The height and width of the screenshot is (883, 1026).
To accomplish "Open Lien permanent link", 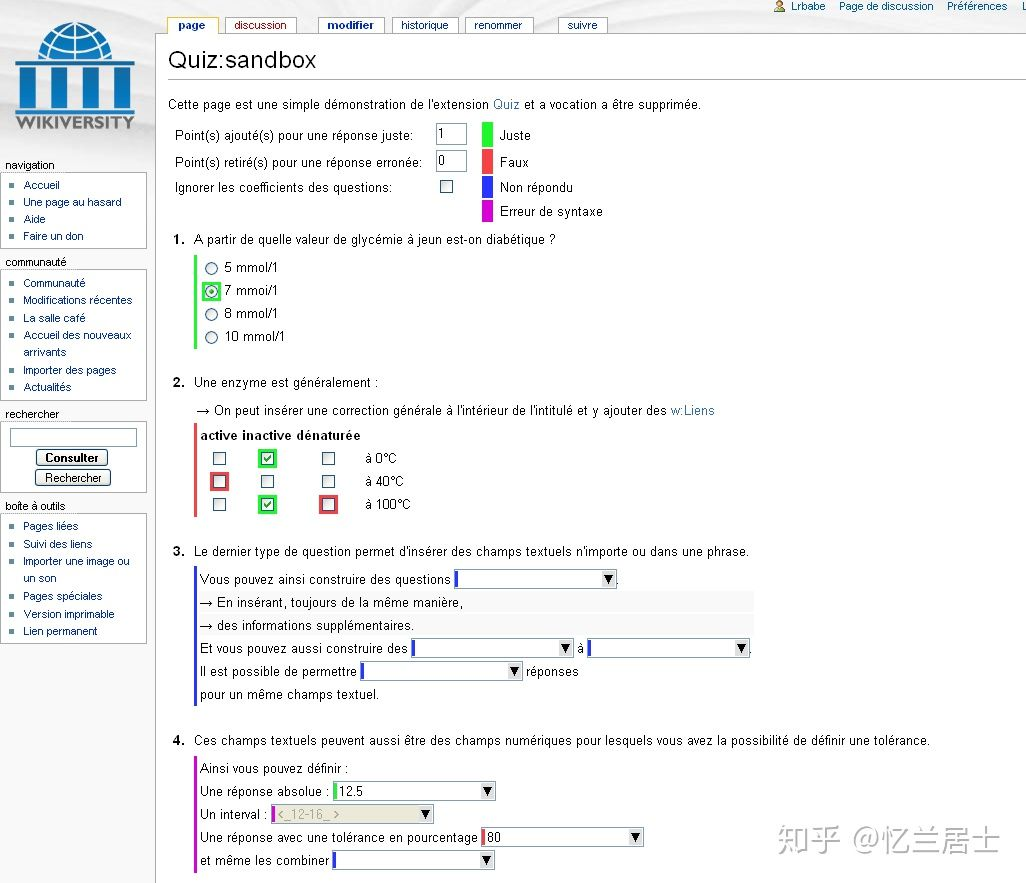I will coord(60,631).
